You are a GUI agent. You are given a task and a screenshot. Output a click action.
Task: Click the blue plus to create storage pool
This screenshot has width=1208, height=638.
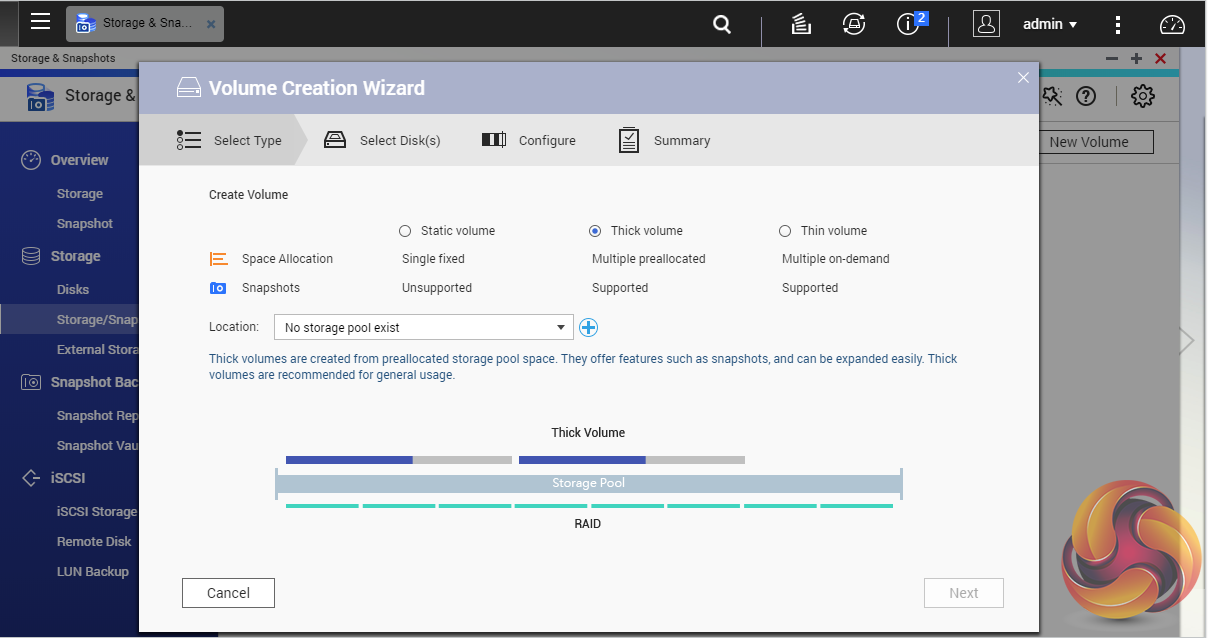click(x=588, y=327)
